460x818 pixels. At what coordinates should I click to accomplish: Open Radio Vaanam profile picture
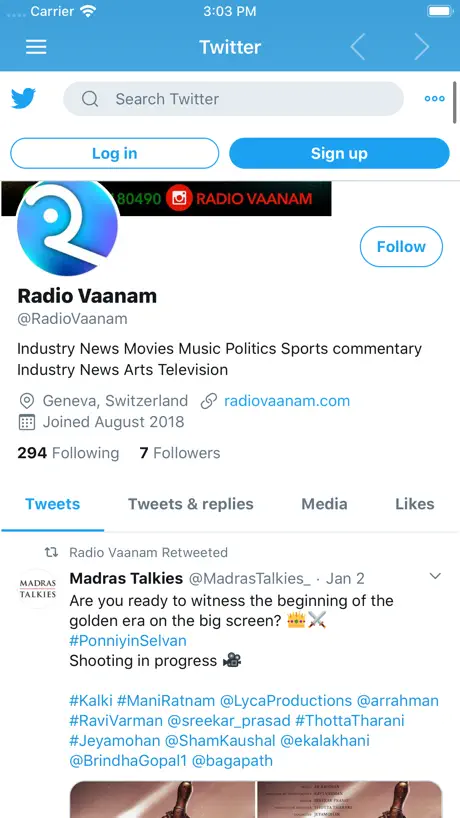click(67, 225)
